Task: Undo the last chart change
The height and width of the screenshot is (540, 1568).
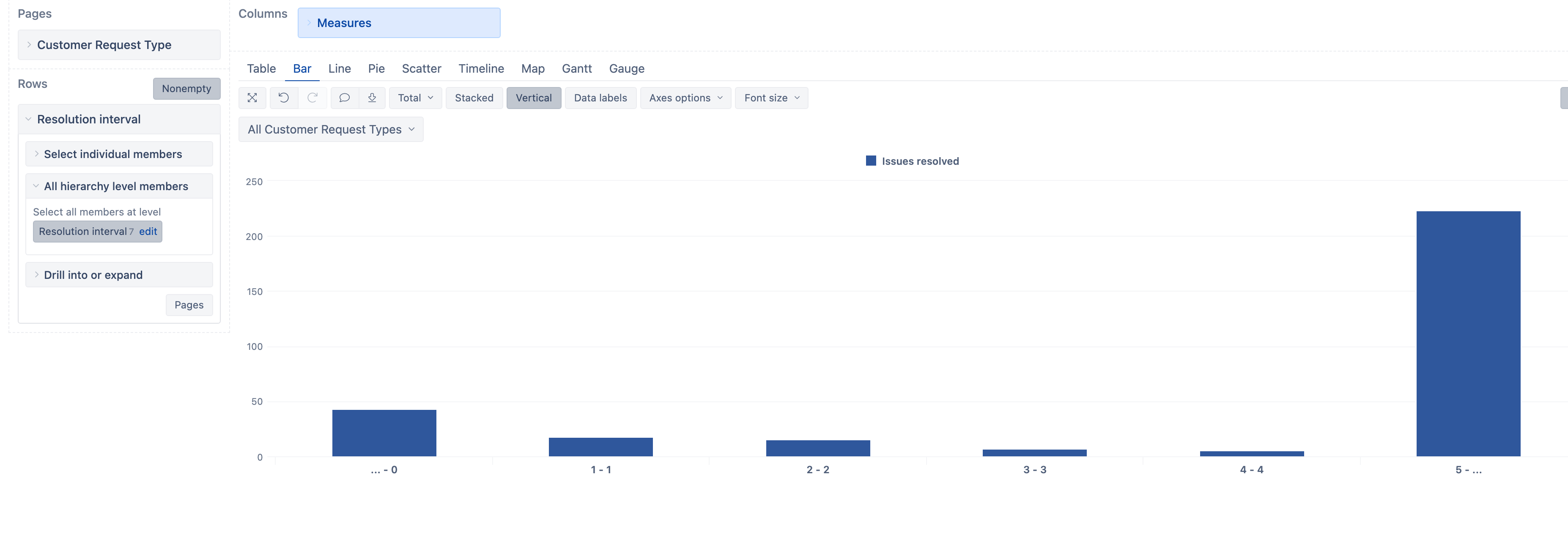Action: coord(283,97)
